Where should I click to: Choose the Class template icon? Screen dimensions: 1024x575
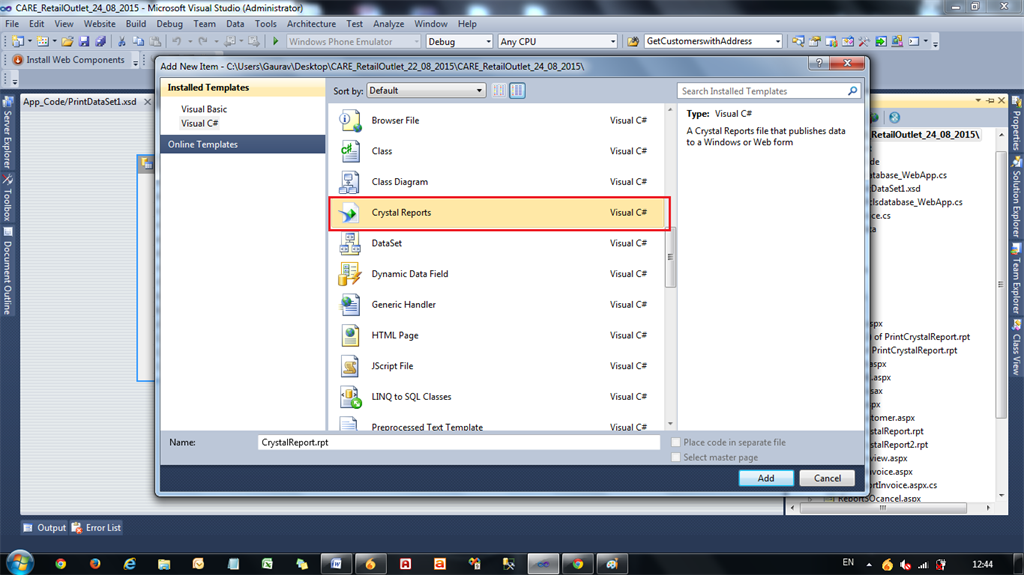pyautogui.click(x=349, y=152)
